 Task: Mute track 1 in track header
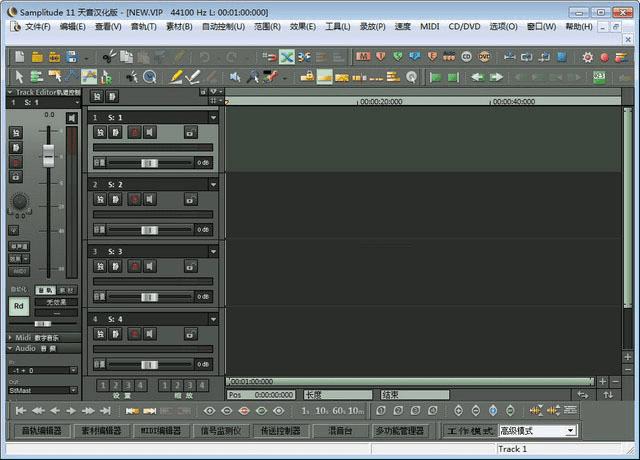click(116, 132)
